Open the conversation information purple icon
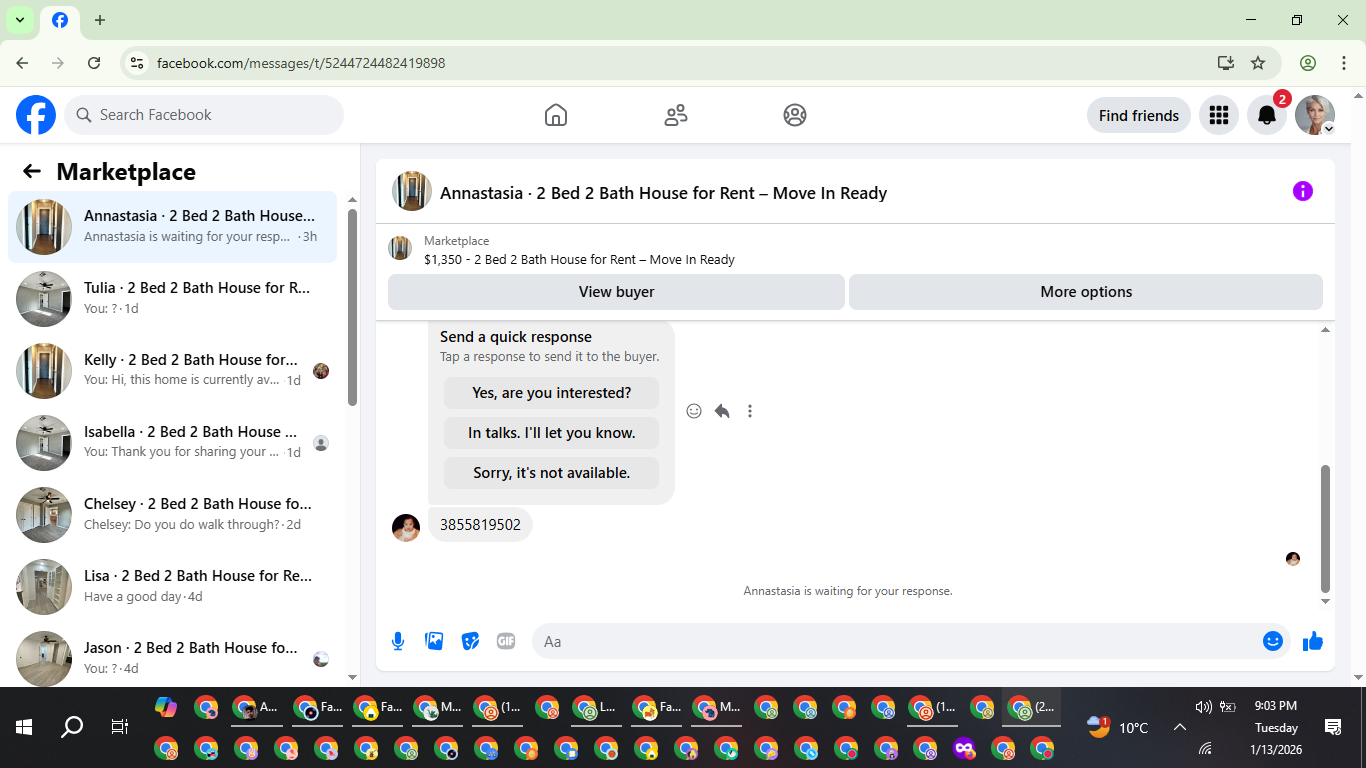Viewport: 1366px width, 768px height. 1302,191
